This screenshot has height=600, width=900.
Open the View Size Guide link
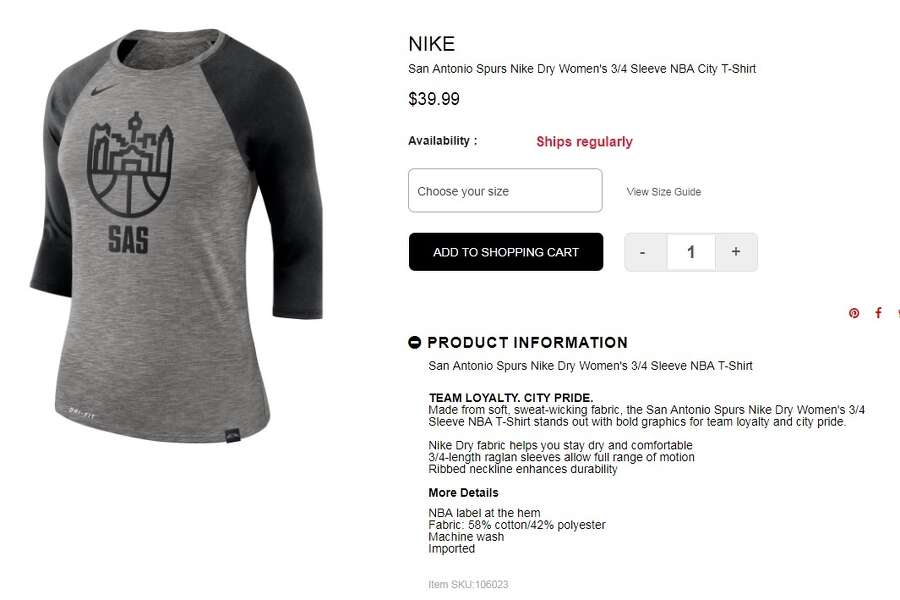click(x=664, y=192)
